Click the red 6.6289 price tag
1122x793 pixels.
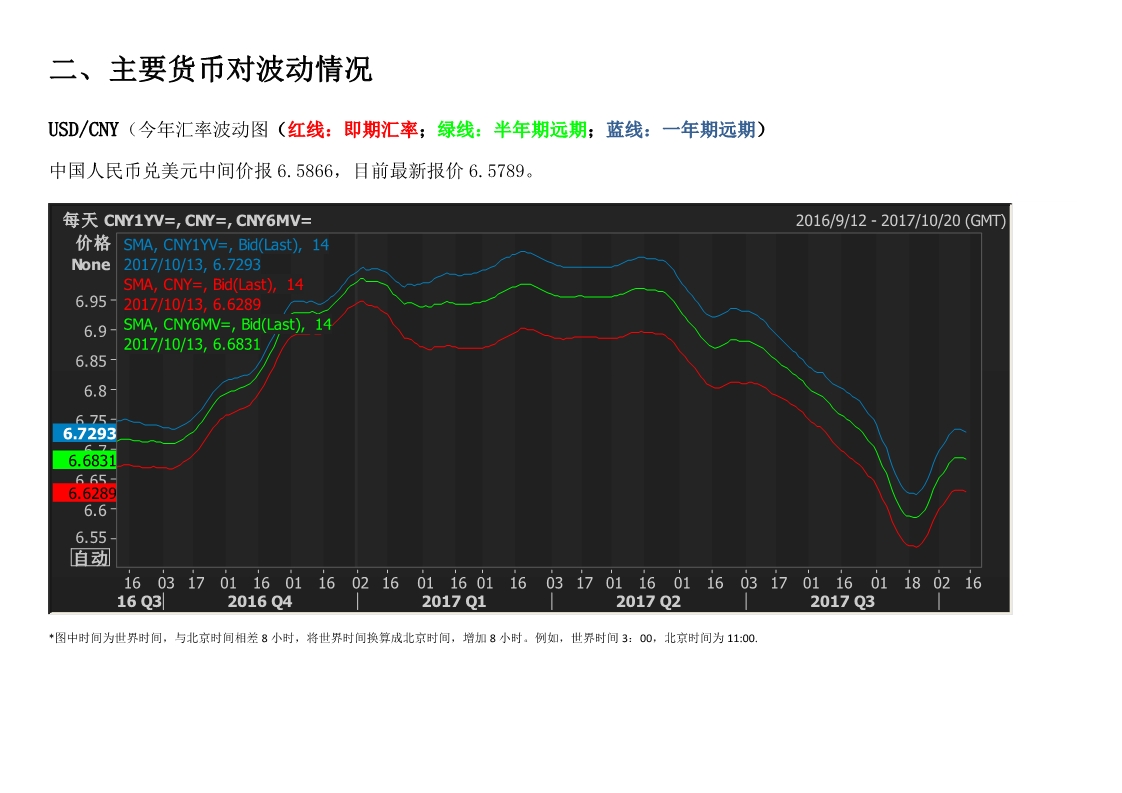coord(84,493)
